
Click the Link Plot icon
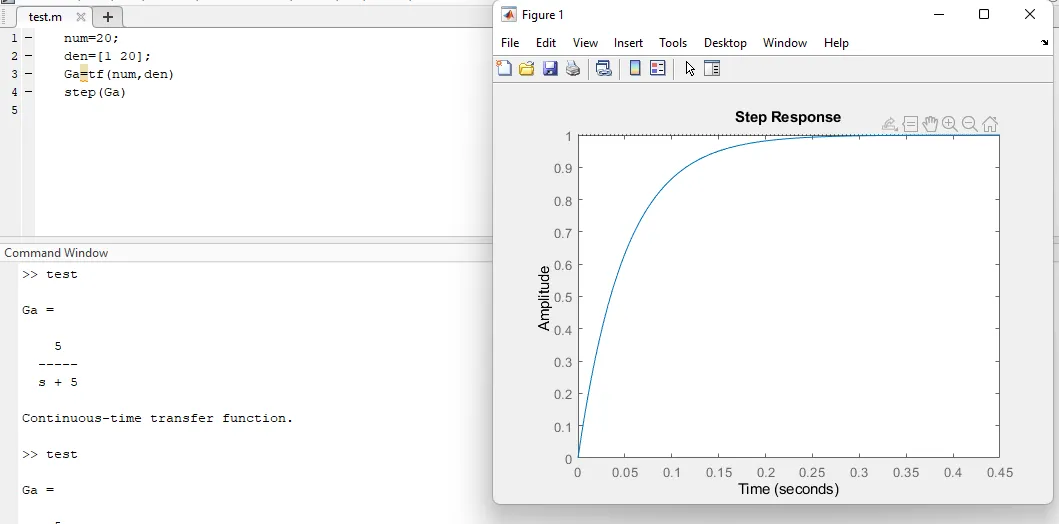603,69
